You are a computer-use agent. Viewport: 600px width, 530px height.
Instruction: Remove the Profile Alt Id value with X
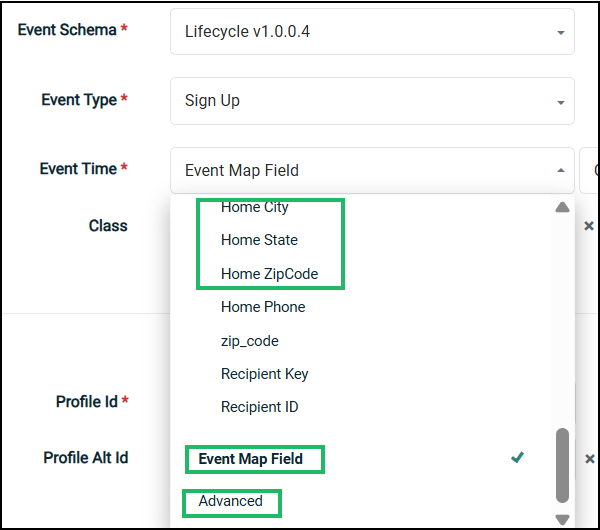coord(589,458)
